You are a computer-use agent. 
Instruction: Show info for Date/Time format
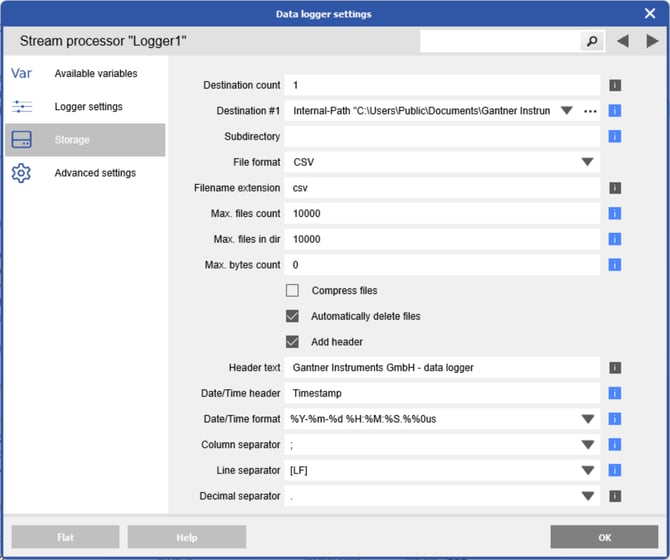point(615,419)
